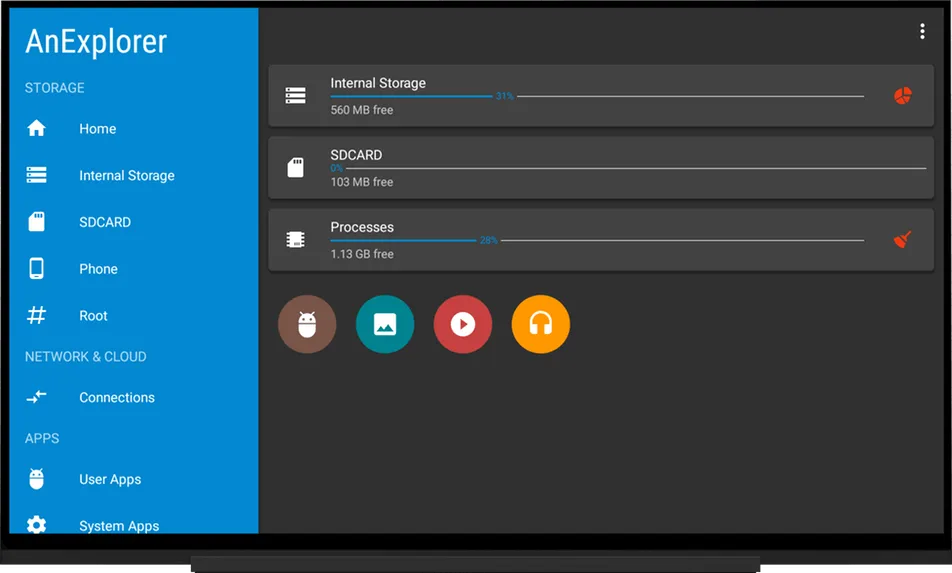This screenshot has height=573, width=952.
Task: Open the SDCARD card title
Action: coord(356,155)
